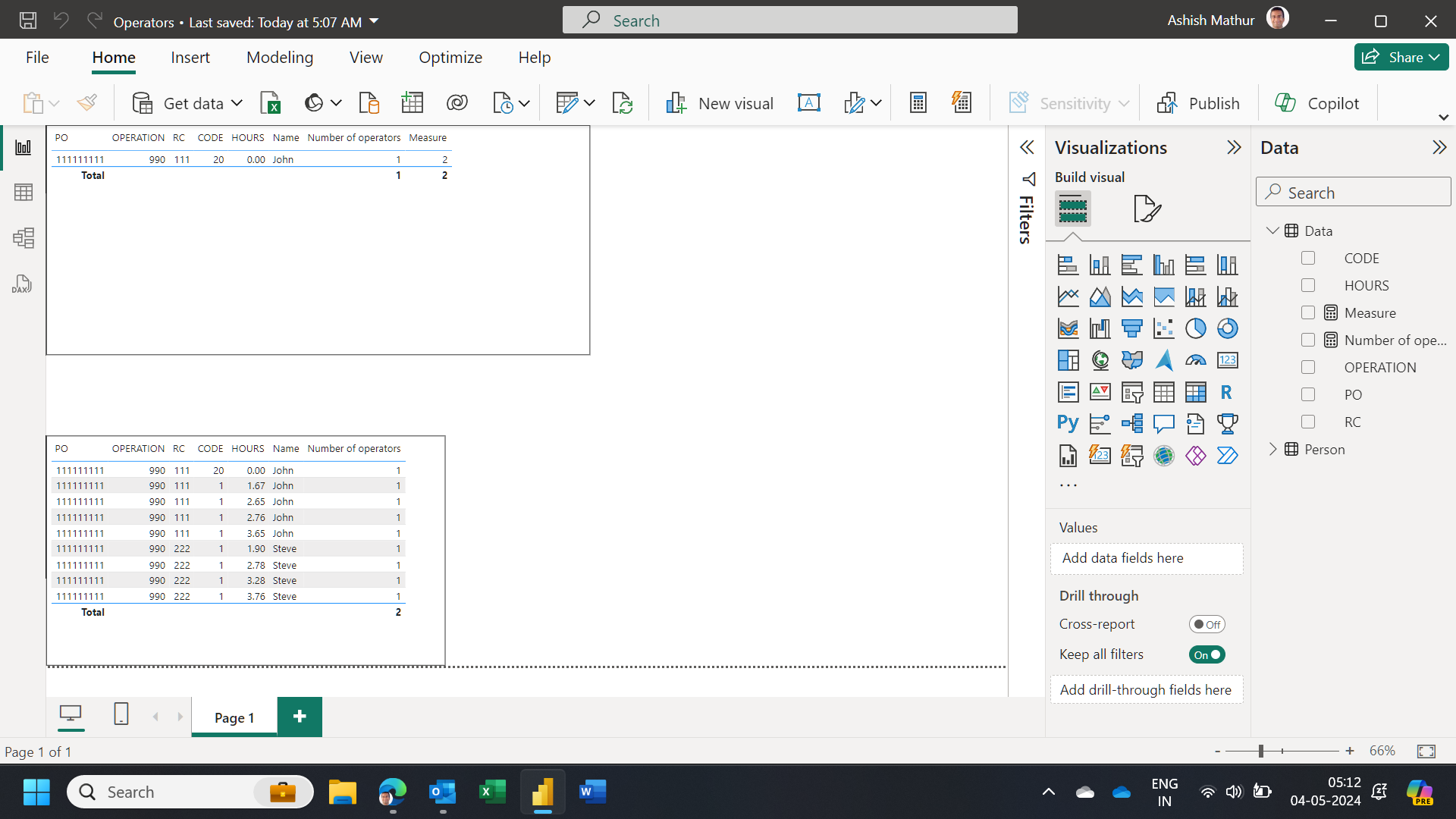Viewport: 1456px width, 819px height.
Task: Open the Modeling ribbon tab
Action: [280, 58]
